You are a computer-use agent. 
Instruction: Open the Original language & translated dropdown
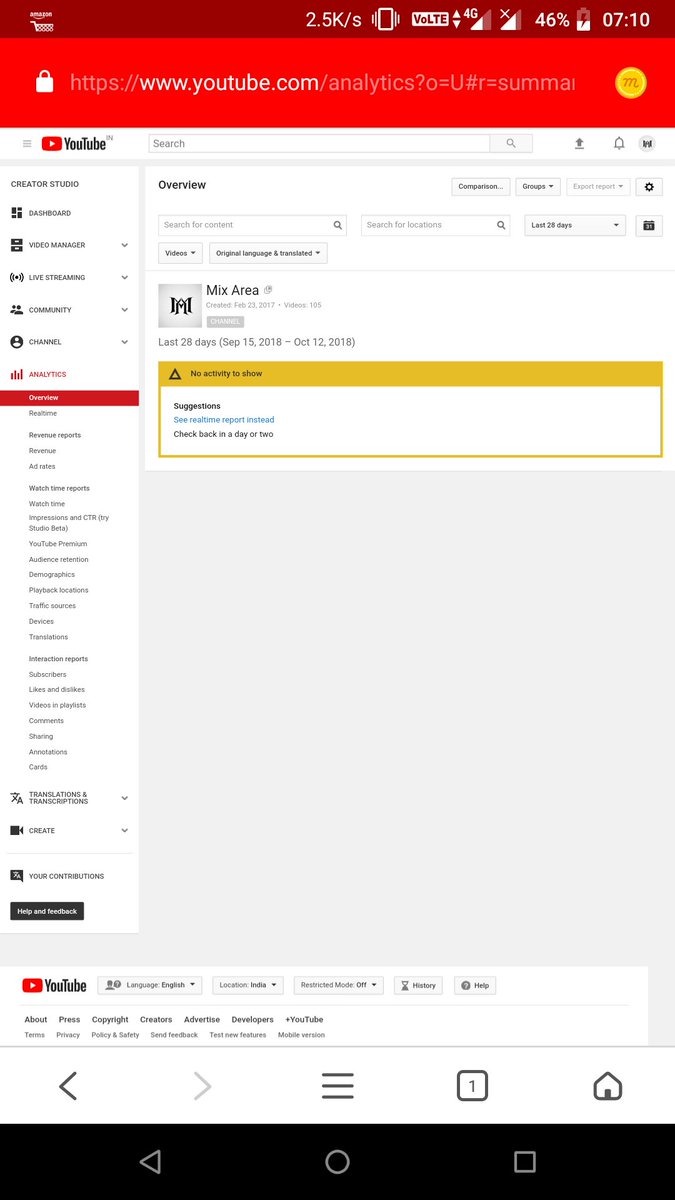[x=268, y=253]
